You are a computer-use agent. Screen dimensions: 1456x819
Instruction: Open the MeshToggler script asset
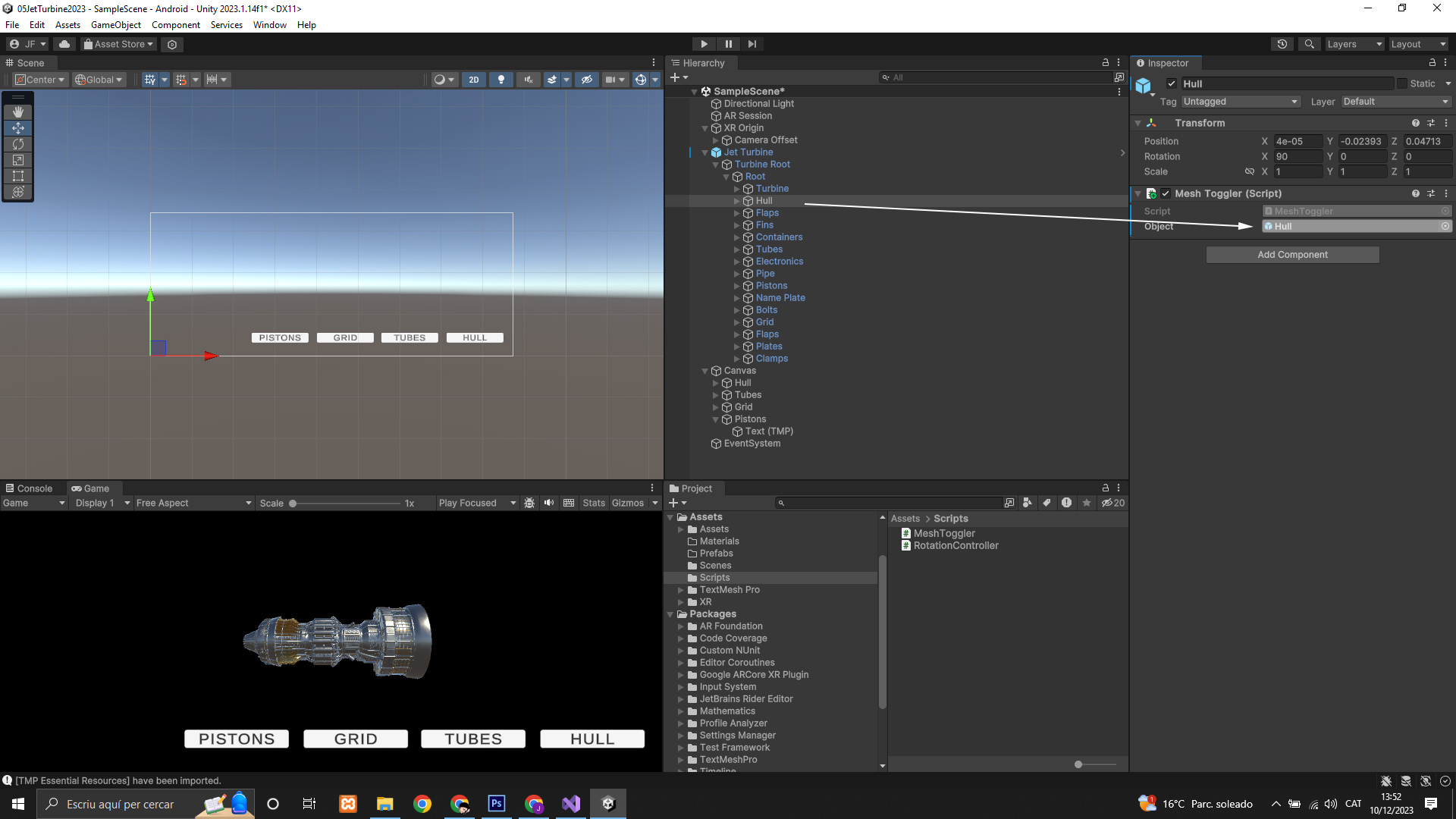point(943,533)
